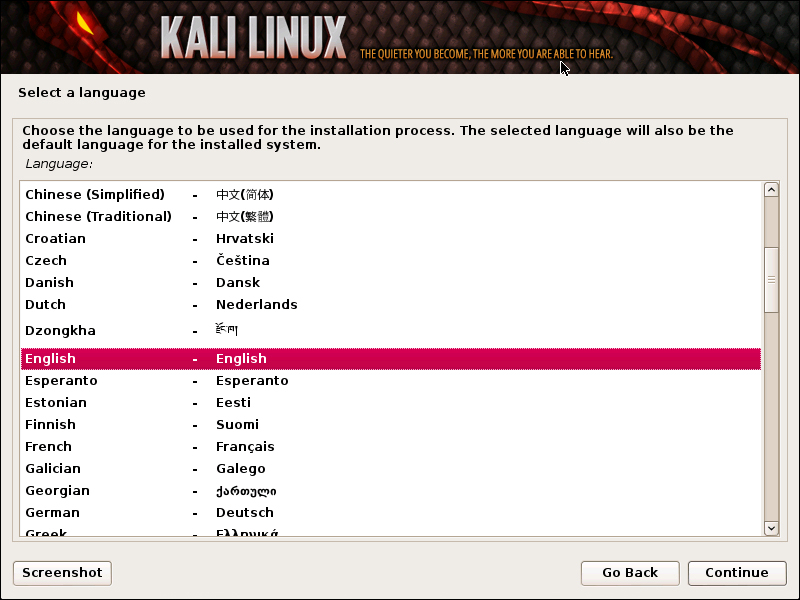Screen dimensions: 800x600
Task: Pick Danish as installation language
Action: [391, 282]
